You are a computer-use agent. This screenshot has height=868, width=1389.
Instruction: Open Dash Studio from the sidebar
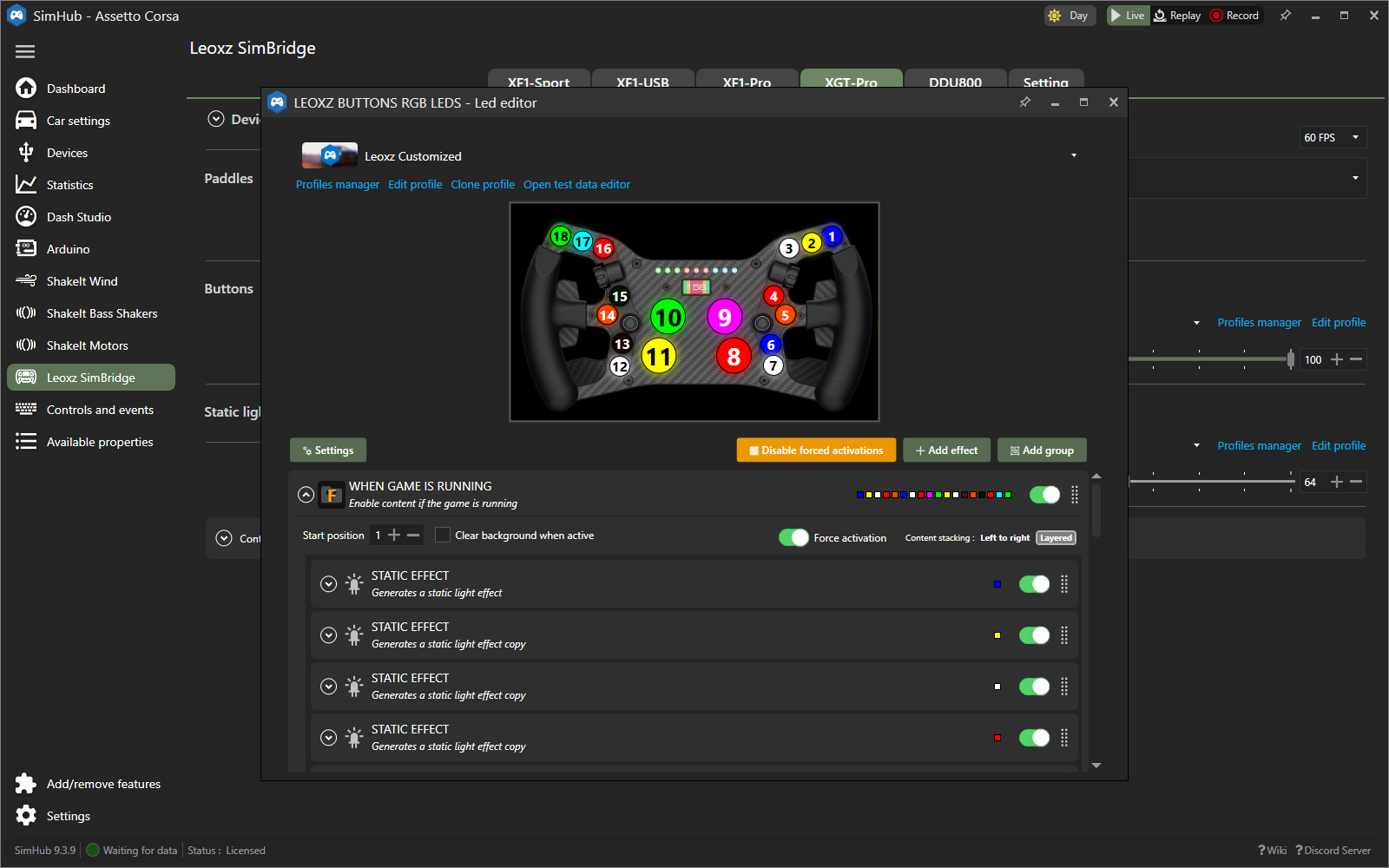[x=78, y=217]
